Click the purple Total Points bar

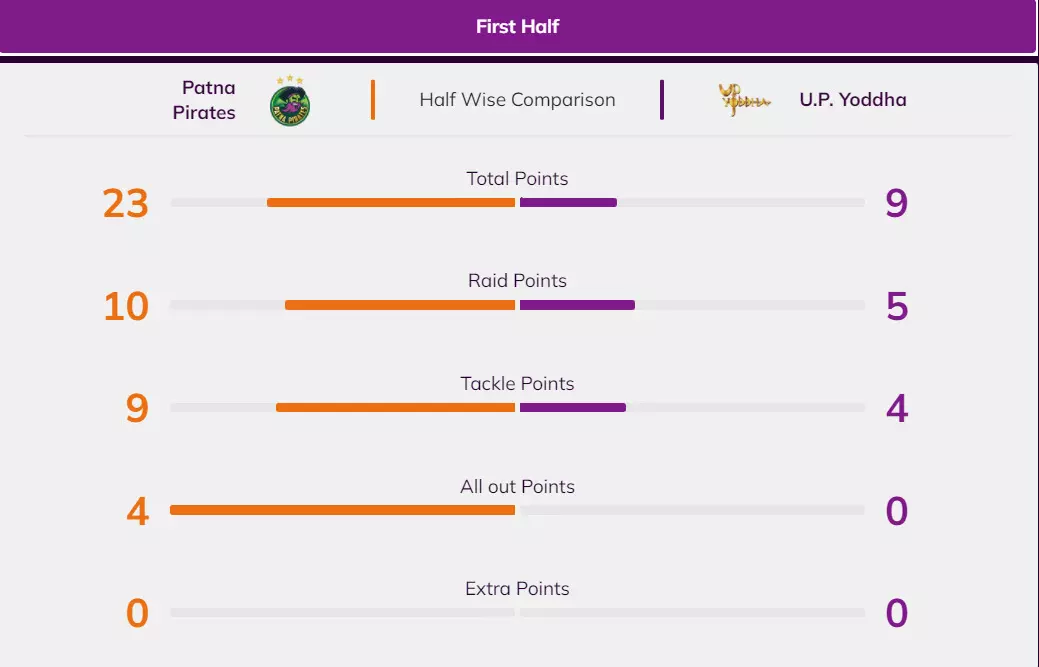pyautogui.click(x=568, y=203)
